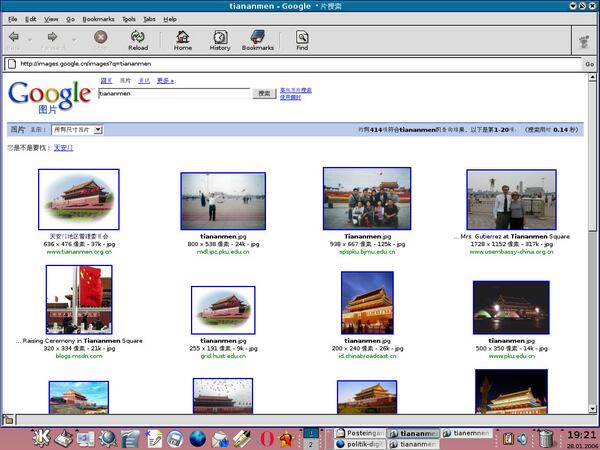Open the KDE K menu launcher
The height and width of the screenshot is (450, 600).
tap(41, 439)
